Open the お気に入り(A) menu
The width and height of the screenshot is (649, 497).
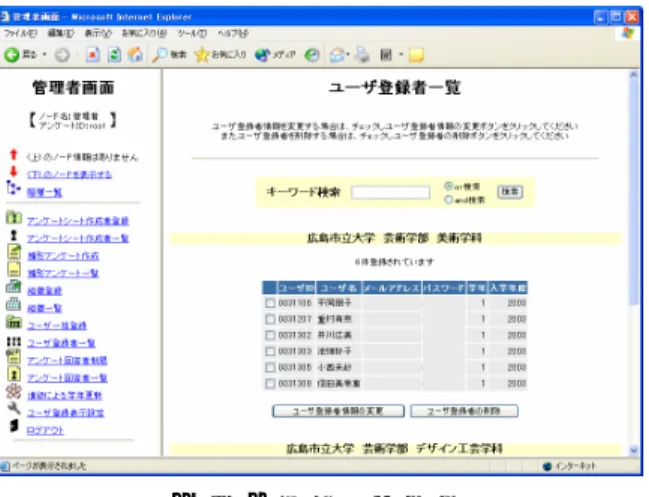pyautogui.click(x=144, y=33)
